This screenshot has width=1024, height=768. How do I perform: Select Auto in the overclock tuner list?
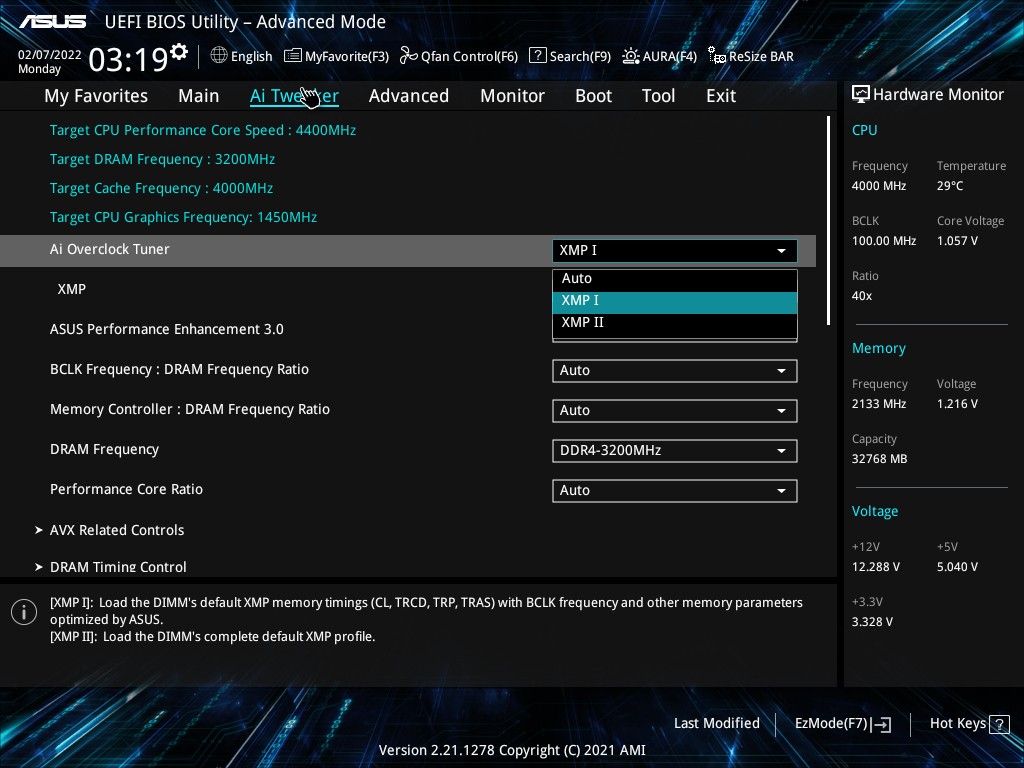[x=675, y=279]
